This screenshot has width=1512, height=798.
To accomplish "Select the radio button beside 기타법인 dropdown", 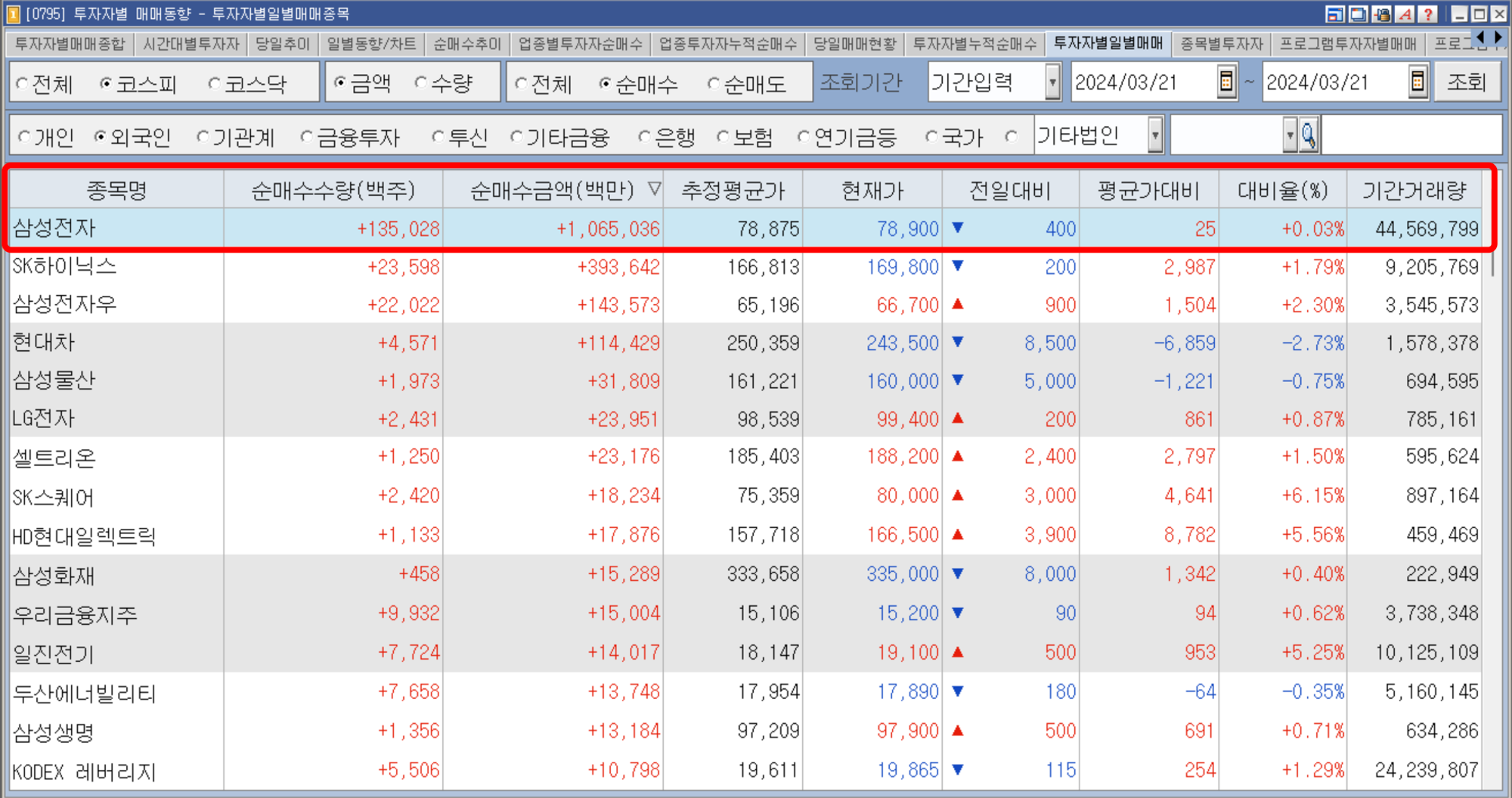I will coord(1012,137).
